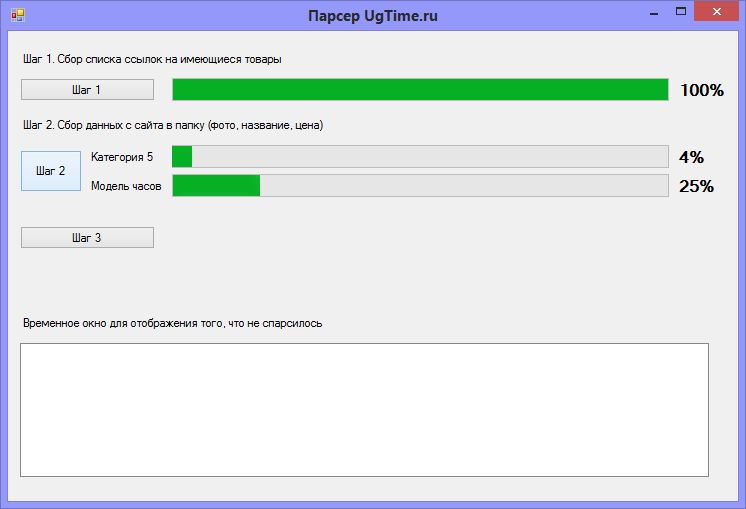Click the Модель часов label
This screenshot has width=746, height=509.
[126, 186]
